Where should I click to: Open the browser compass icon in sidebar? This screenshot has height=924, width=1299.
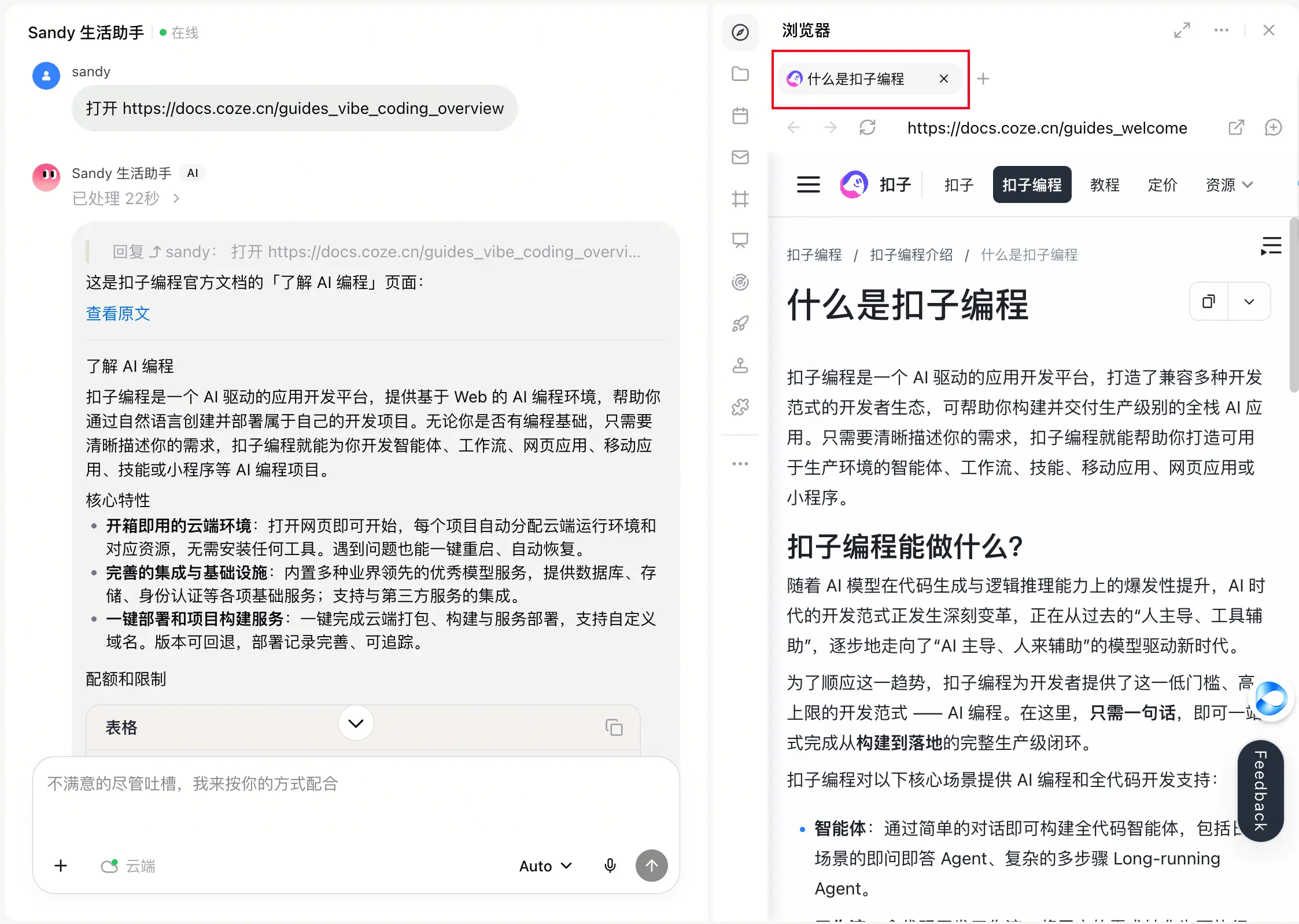[740, 32]
